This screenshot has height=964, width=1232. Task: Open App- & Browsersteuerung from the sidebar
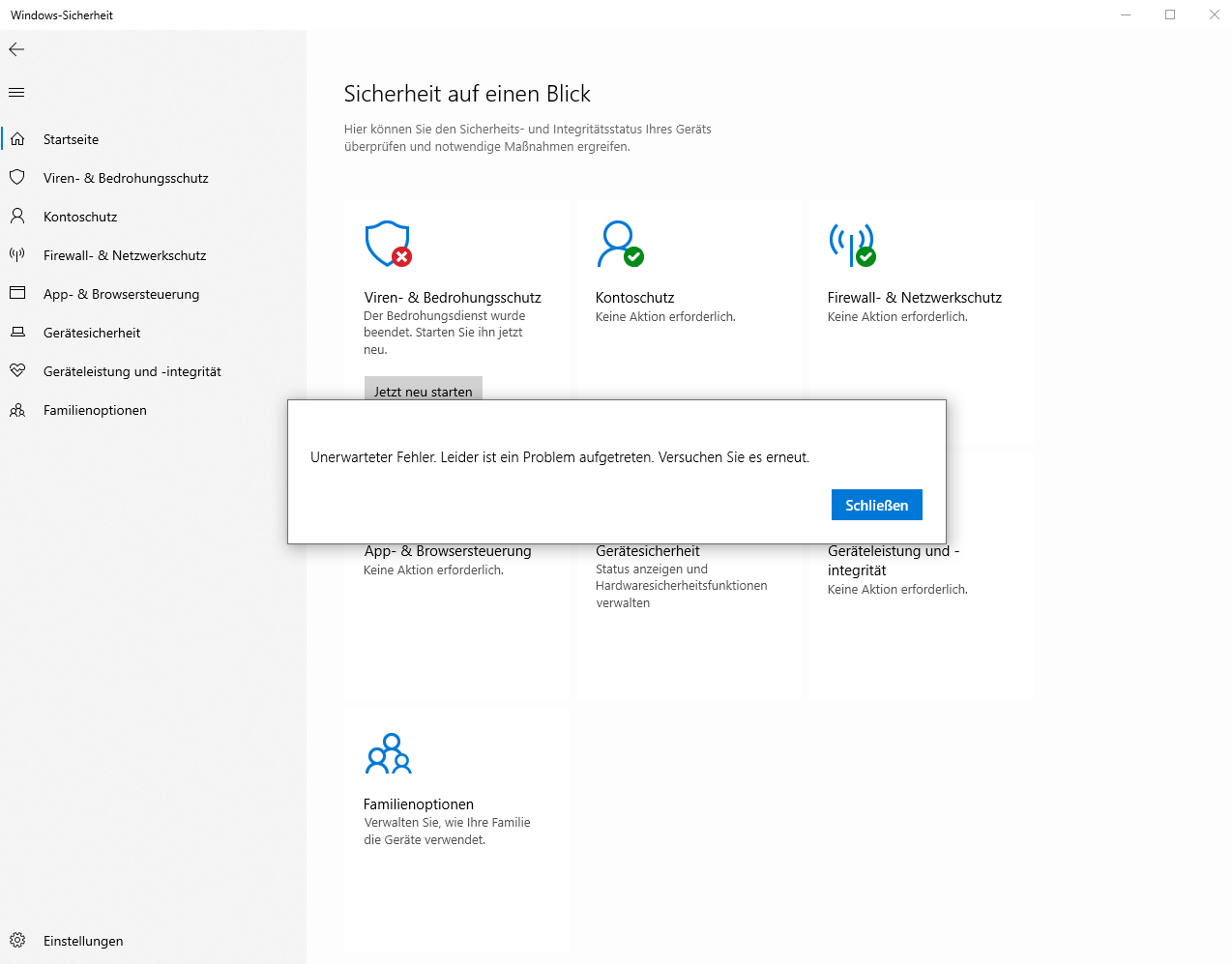pyautogui.click(x=121, y=294)
